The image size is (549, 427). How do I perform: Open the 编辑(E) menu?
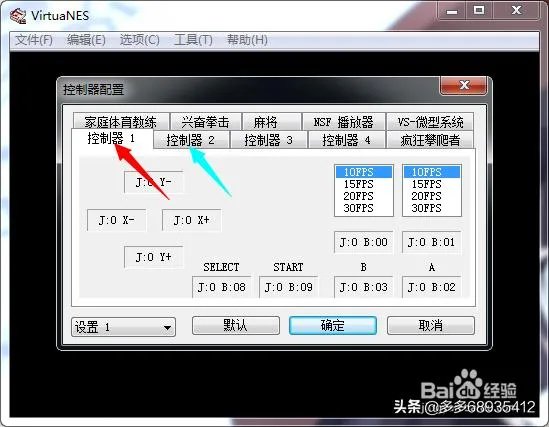point(86,40)
